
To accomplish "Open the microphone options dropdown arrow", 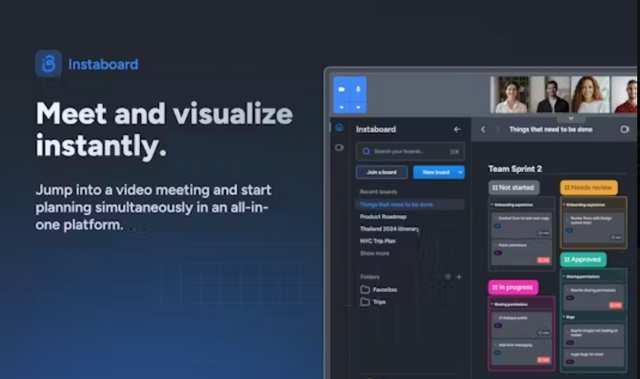I will pos(358,107).
